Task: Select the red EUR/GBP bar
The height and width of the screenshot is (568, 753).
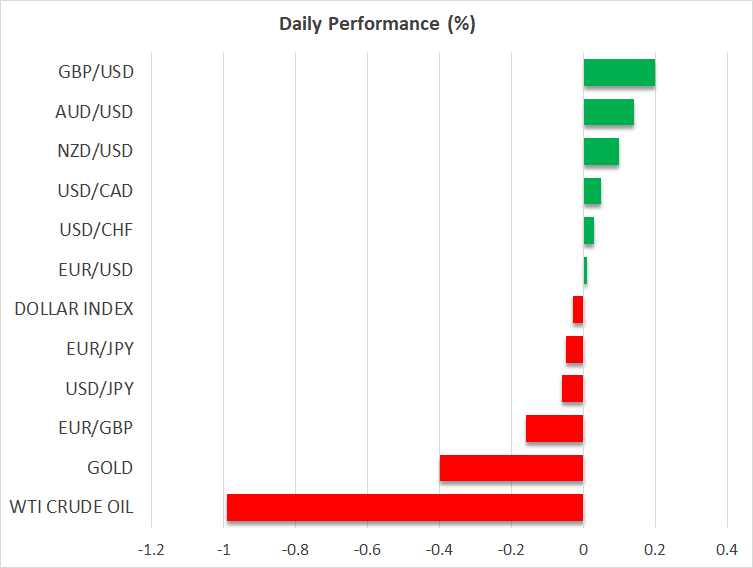Action: pyautogui.click(x=554, y=428)
